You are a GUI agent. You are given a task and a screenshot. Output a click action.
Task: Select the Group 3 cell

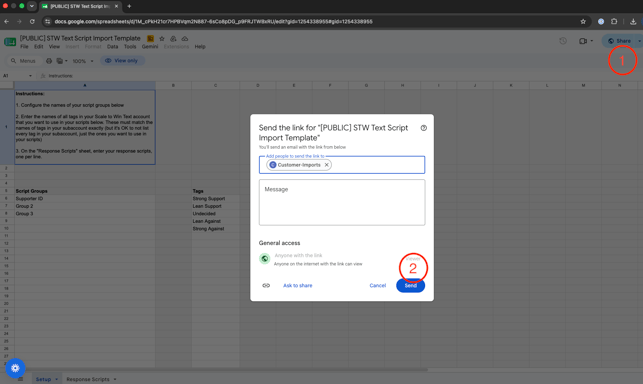point(85,213)
